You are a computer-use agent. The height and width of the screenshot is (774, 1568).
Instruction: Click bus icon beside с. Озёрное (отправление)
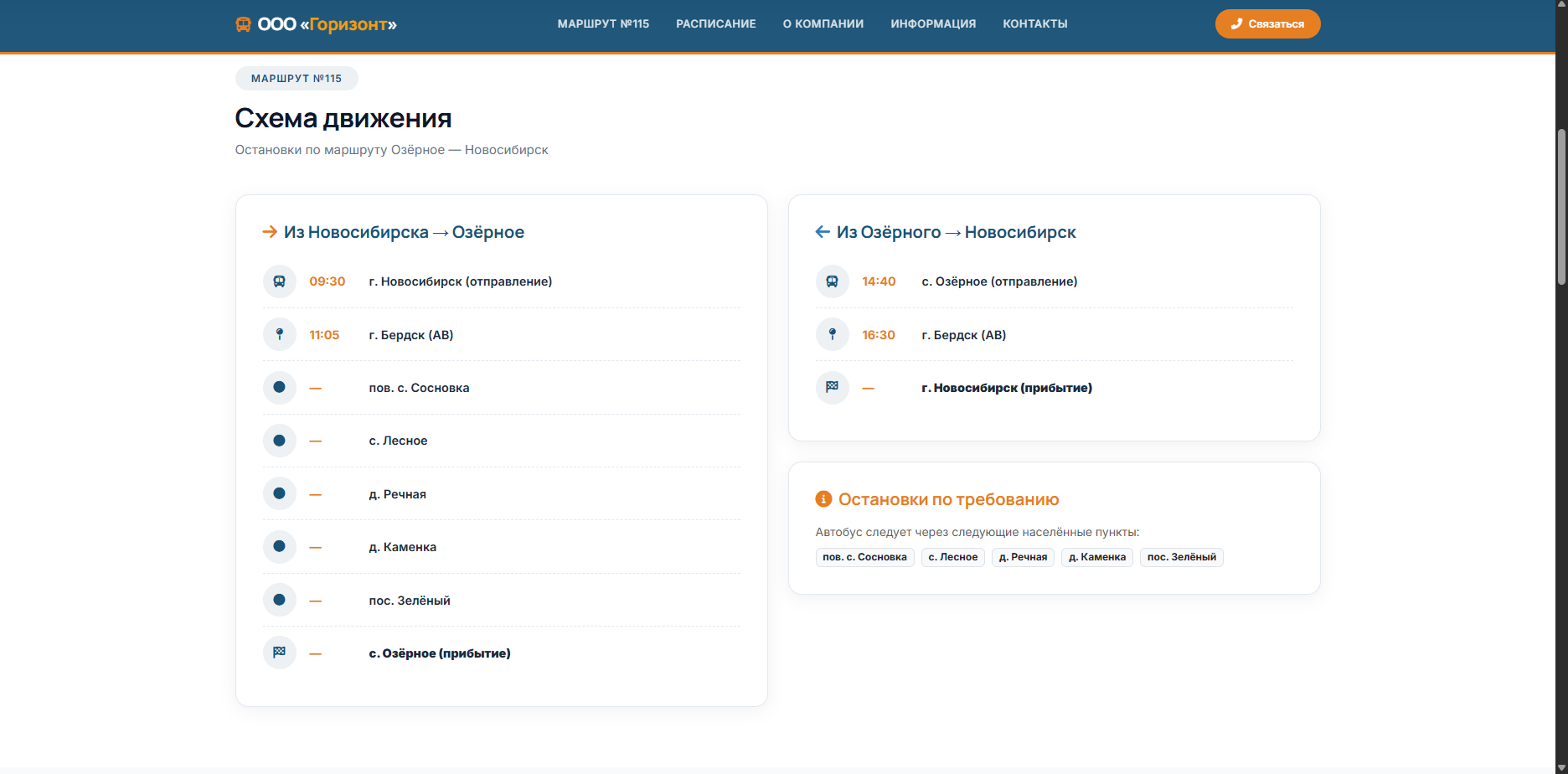click(x=833, y=281)
